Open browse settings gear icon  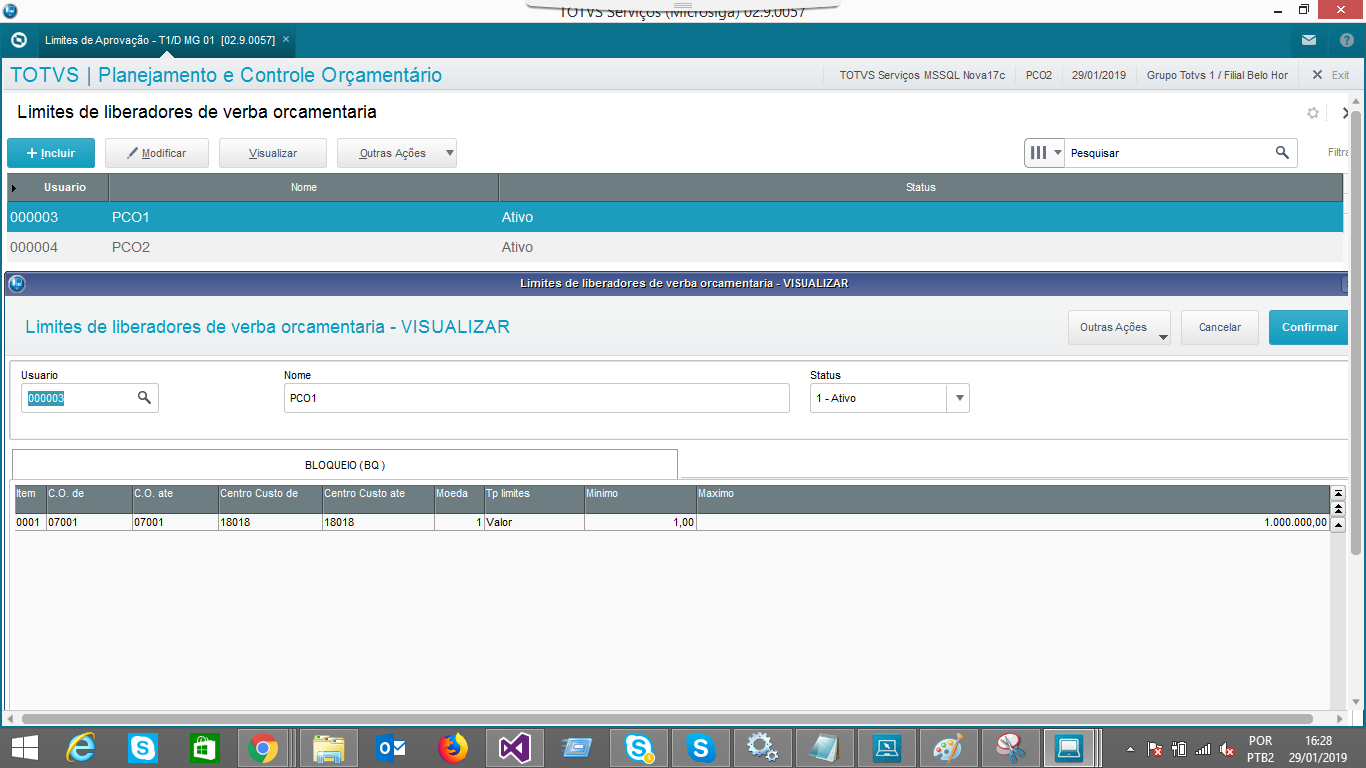click(1313, 113)
